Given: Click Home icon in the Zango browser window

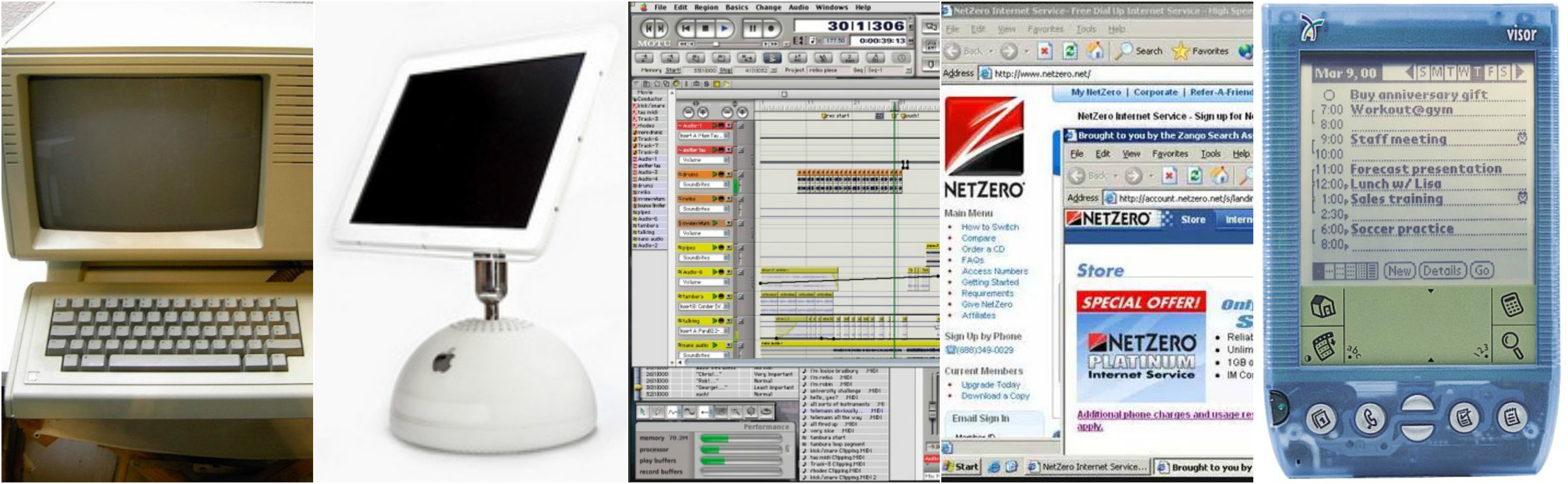Looking at the screenshot, I should click(1219, 176).
